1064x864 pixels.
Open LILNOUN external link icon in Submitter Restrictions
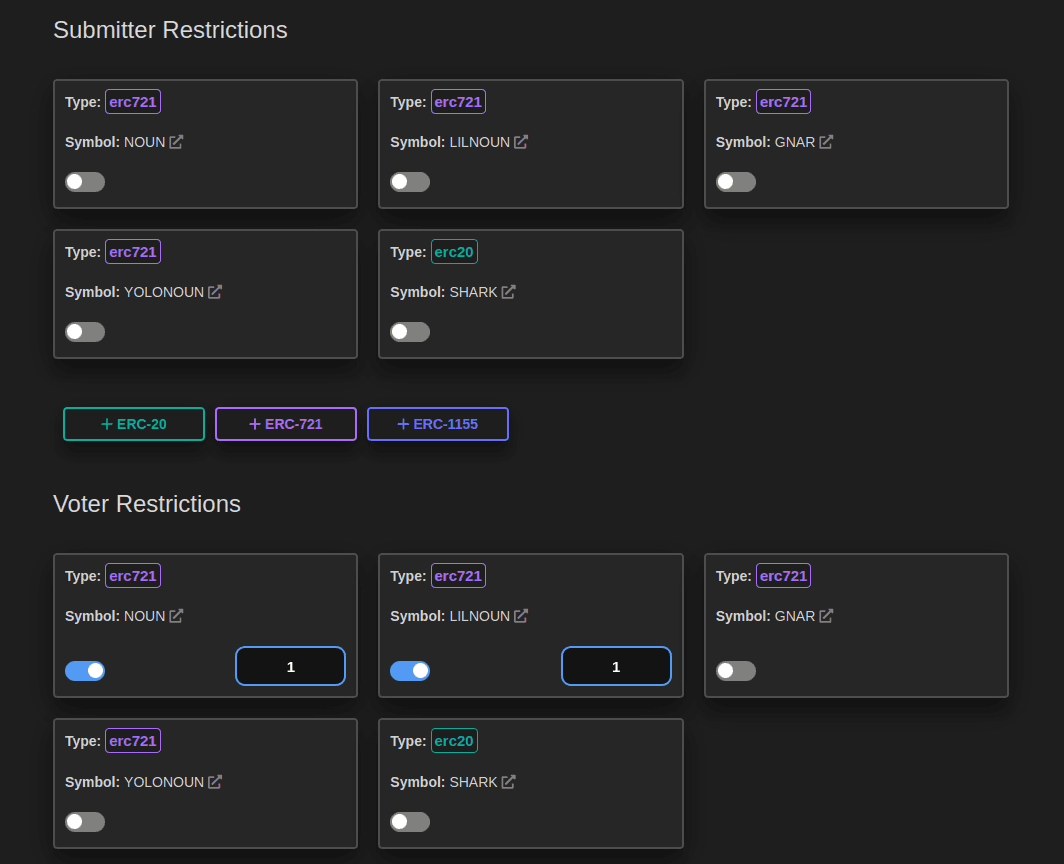click(521, 142)
